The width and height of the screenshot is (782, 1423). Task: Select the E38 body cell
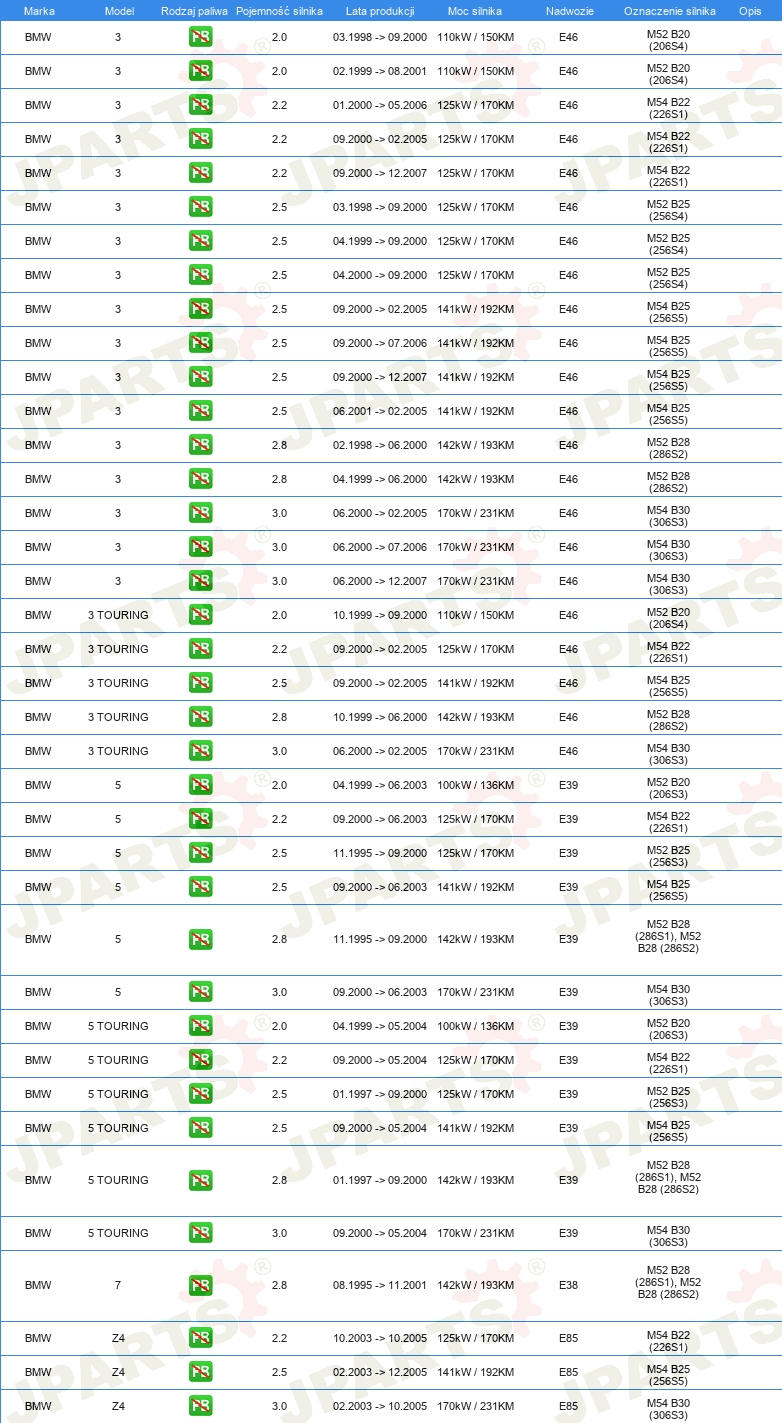click(x=568, y=1285)
